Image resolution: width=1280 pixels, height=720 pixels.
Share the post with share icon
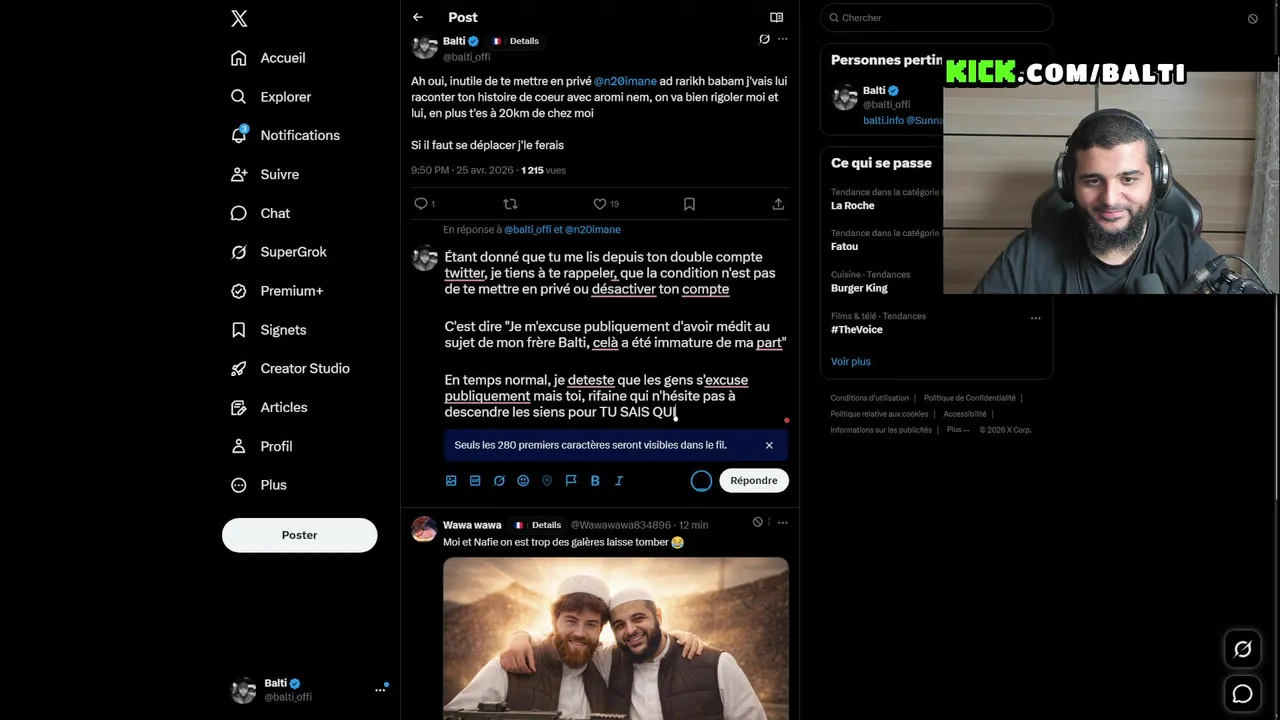coord(778,204)
